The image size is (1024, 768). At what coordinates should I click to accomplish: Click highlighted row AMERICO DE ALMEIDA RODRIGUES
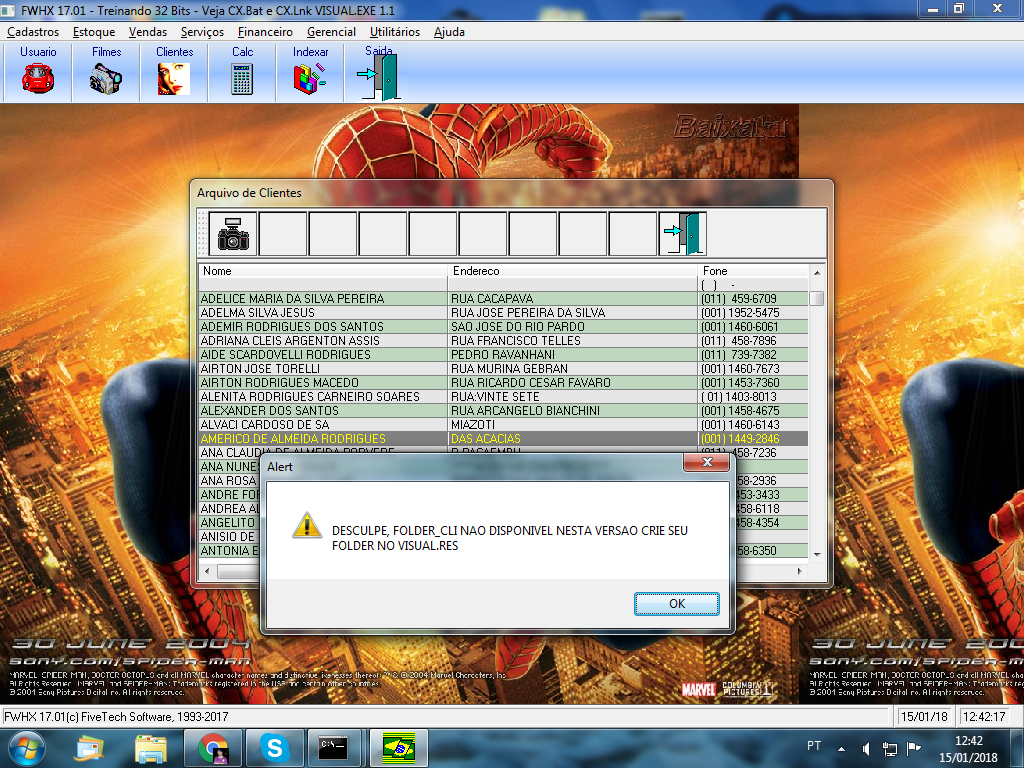pos(503,439)
